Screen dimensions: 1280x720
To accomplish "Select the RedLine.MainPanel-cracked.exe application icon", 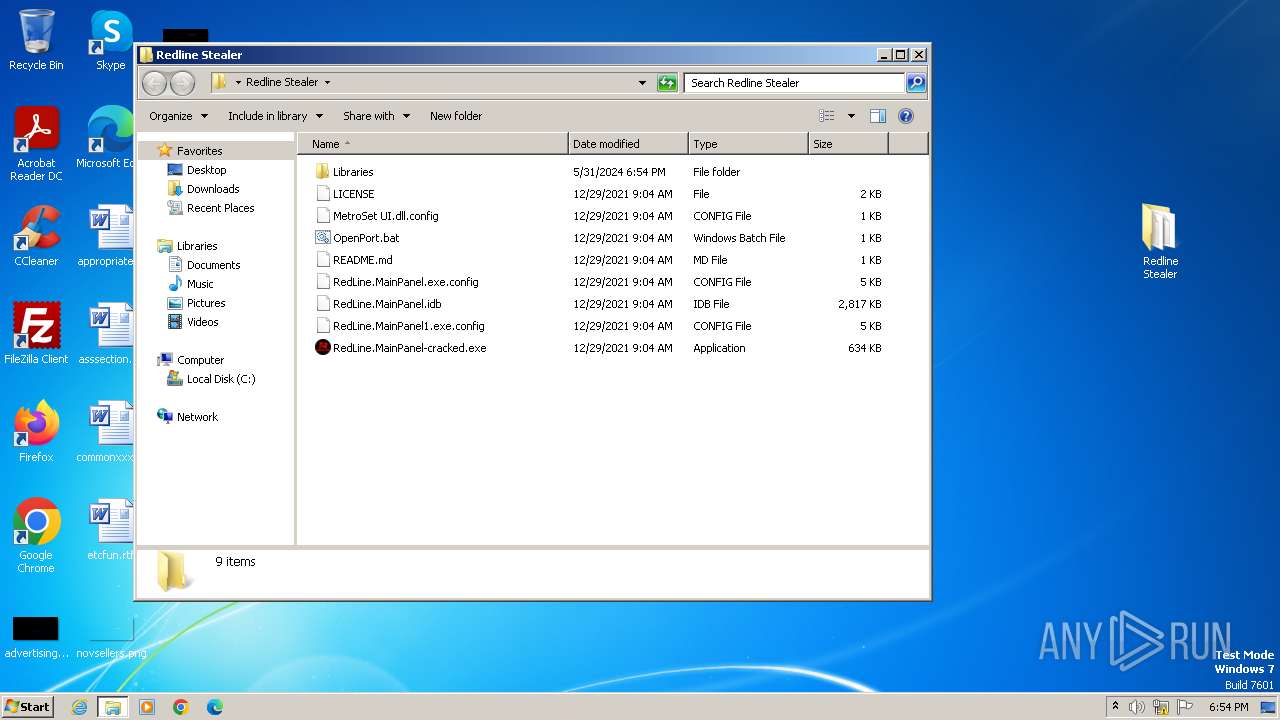I will click(x=322, y=348).
